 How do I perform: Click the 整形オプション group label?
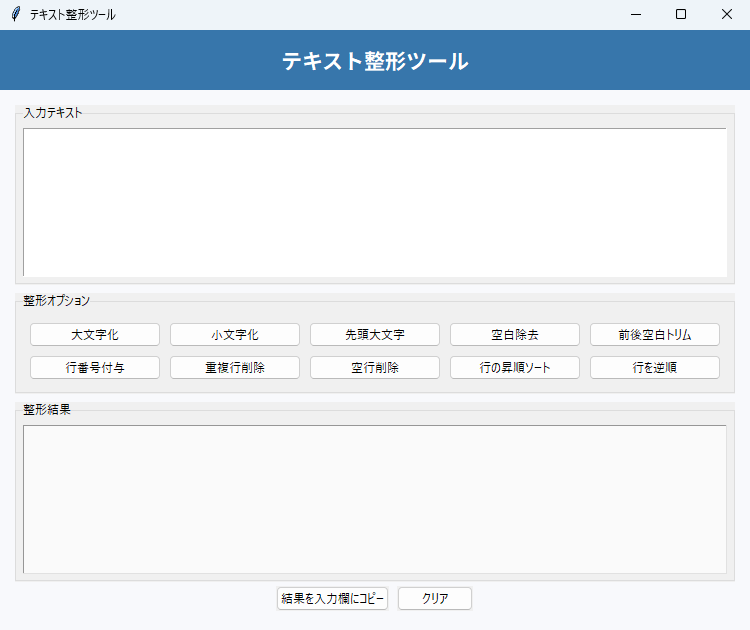pyautogui.click(x=56, y=300)
